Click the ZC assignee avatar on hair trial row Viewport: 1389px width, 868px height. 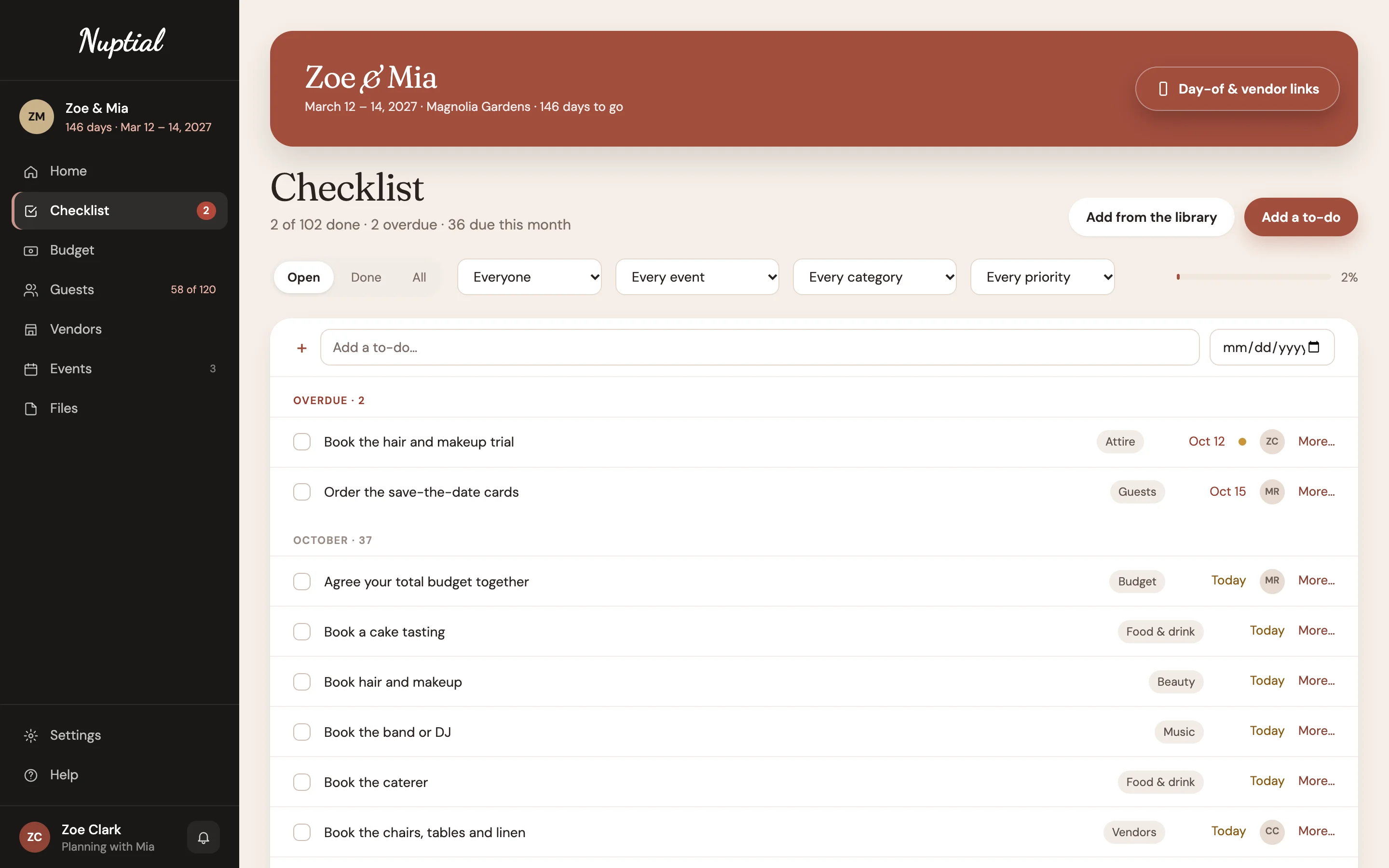click(x=1272, y=441)
